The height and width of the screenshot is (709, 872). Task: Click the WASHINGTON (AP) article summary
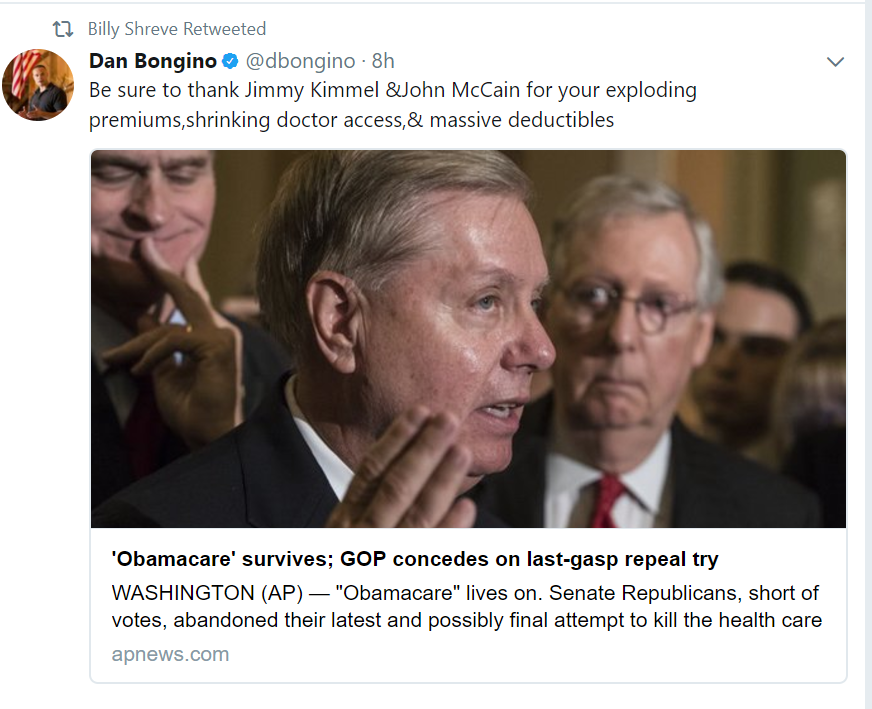click(x=466, y=606)
